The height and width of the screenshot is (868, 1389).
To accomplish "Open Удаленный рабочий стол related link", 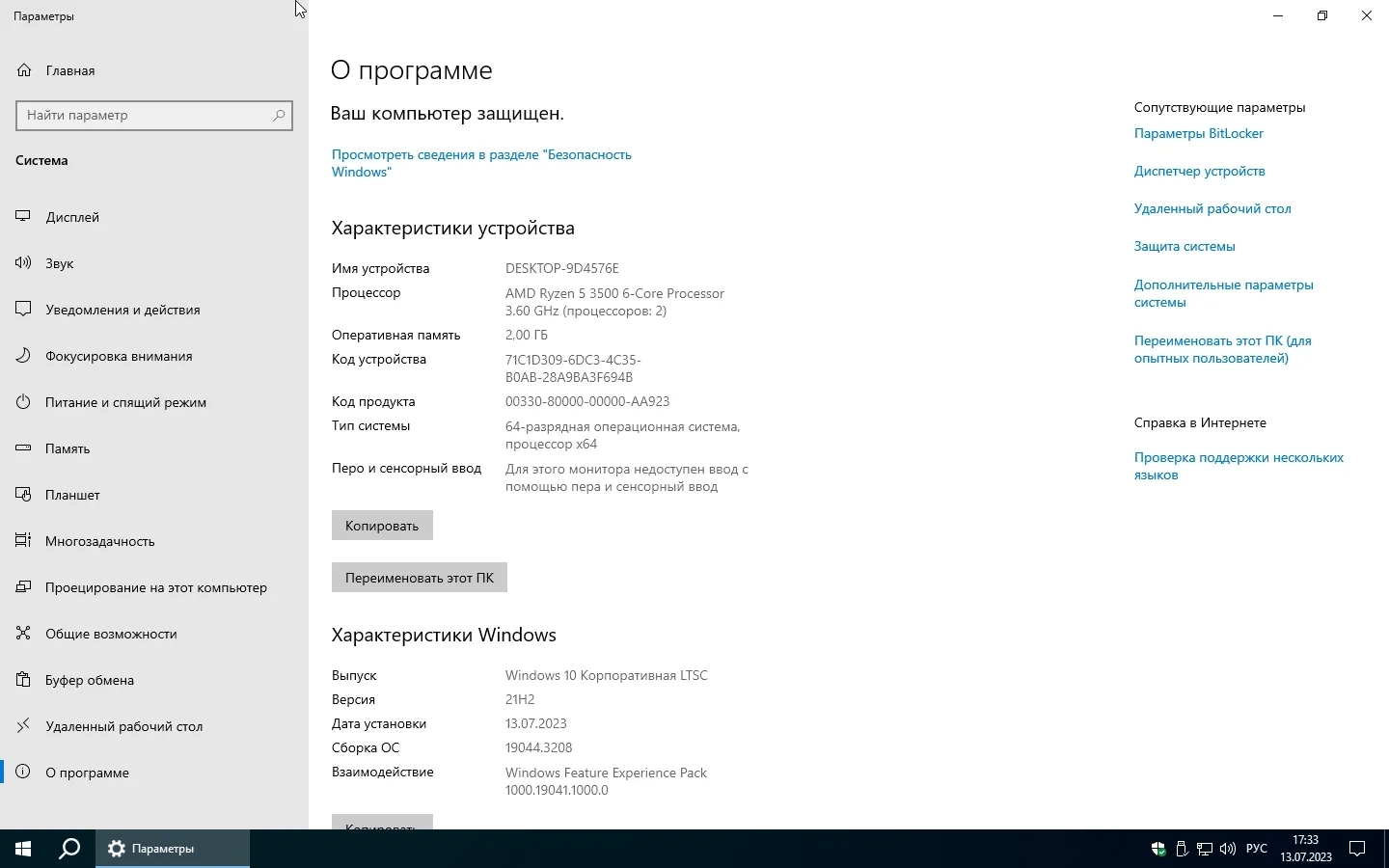I will point(1212,209).
